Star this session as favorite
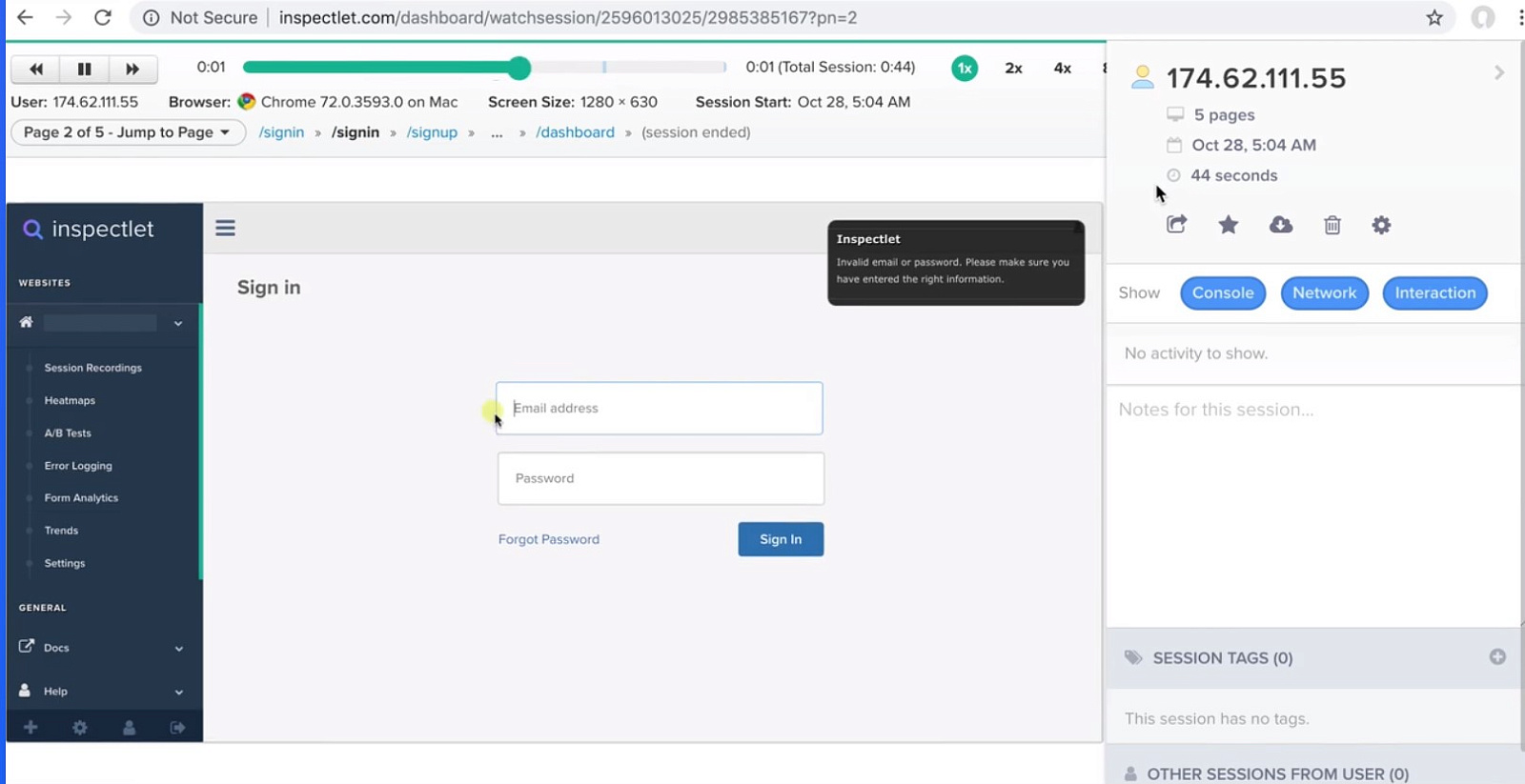This screenshot has width=1525, height=784. (1229, 225)
